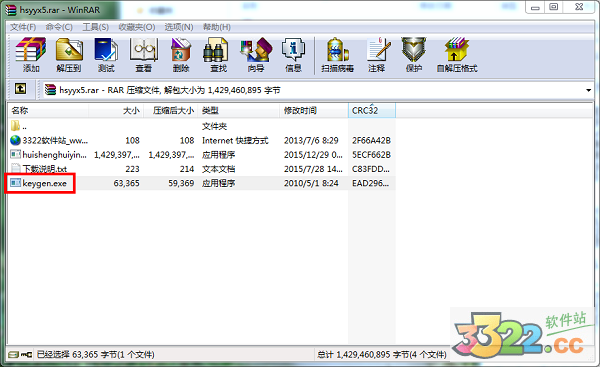Sort by 名称 column header
Screen dimensions: 600x367
pos(48,111)
